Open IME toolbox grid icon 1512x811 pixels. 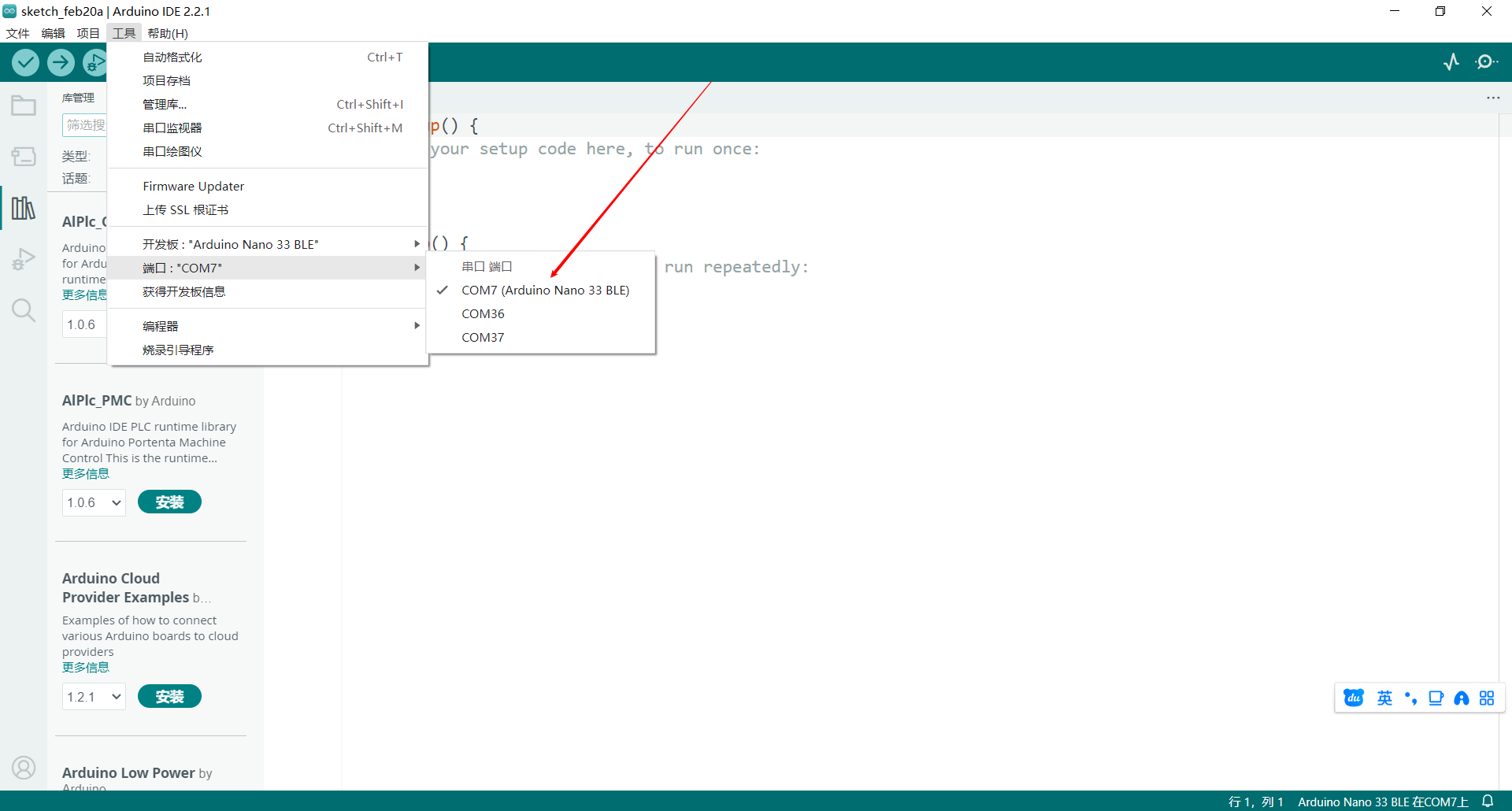[1487, 698]
